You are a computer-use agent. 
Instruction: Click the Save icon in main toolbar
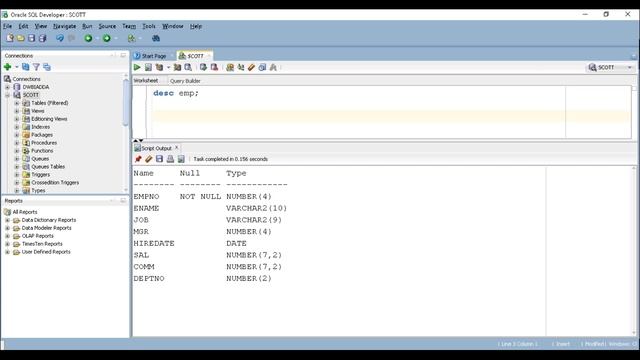[31, 38]
